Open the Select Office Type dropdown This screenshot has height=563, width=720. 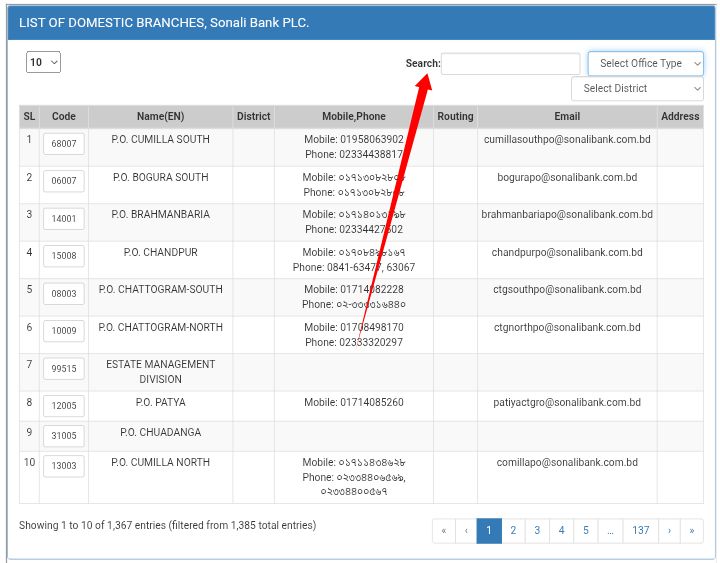[x=645, y=64]
